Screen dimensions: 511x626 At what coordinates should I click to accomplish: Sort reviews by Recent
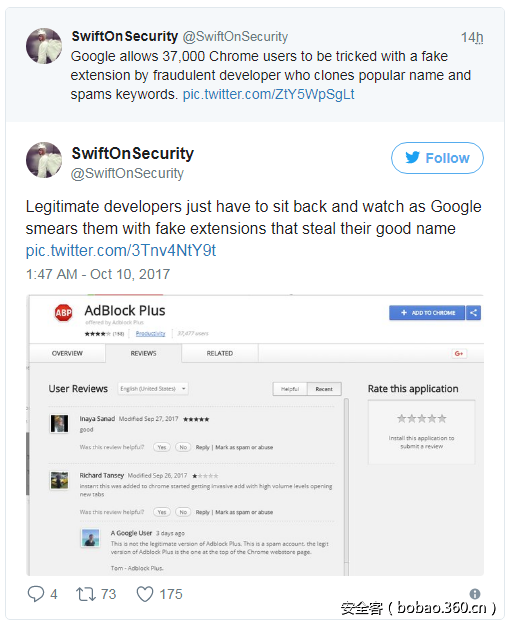[x=324, y=389]
